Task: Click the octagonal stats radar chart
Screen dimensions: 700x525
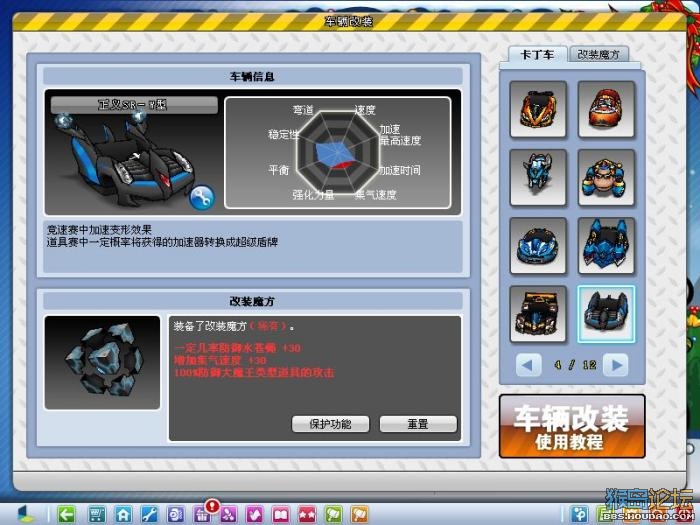Action: click(x=338, y=153)
